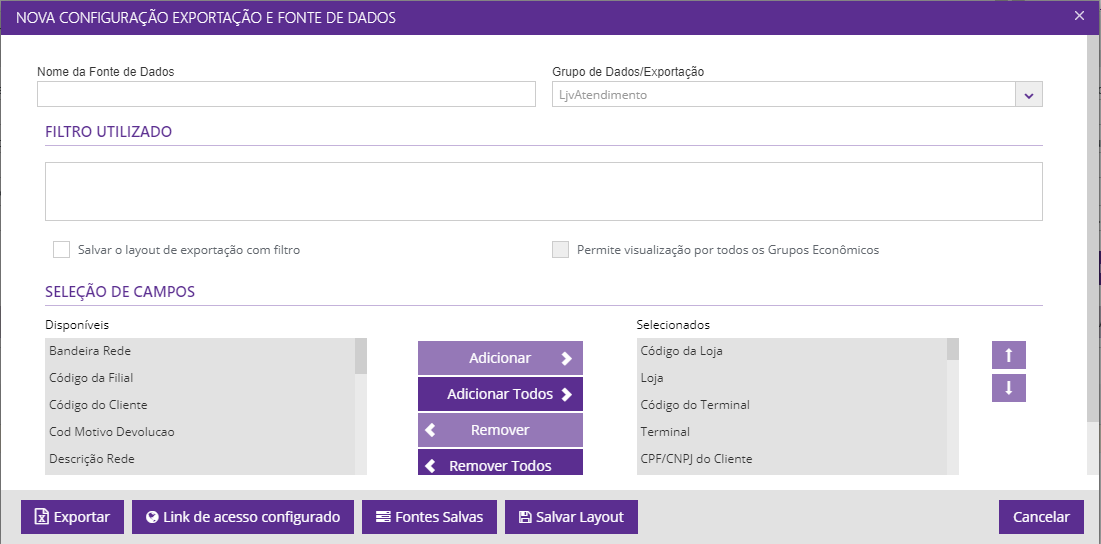Click Adicionar to add the field
The width and height of the screenshot is (1101, 544).
tap(500, 358)
